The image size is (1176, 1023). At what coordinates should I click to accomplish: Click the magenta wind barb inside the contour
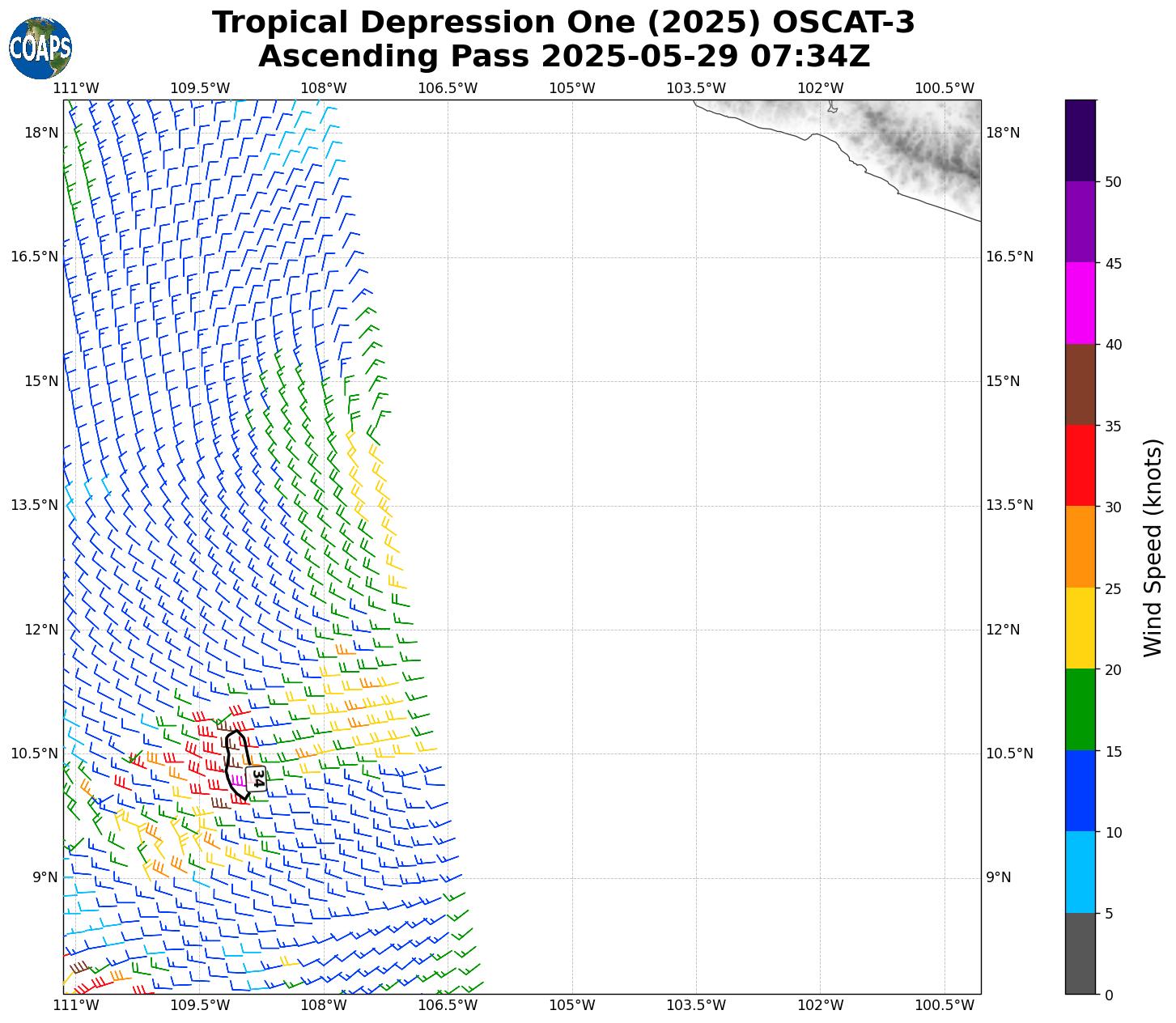238,780
